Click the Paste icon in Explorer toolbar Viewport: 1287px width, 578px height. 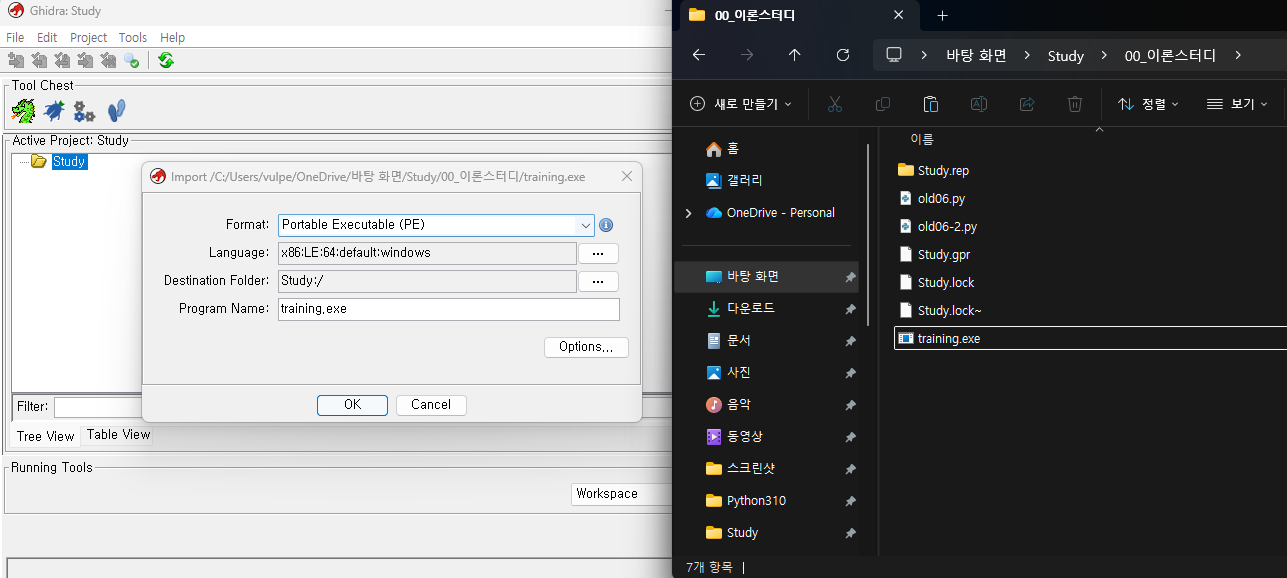click(x=930, y=103)
